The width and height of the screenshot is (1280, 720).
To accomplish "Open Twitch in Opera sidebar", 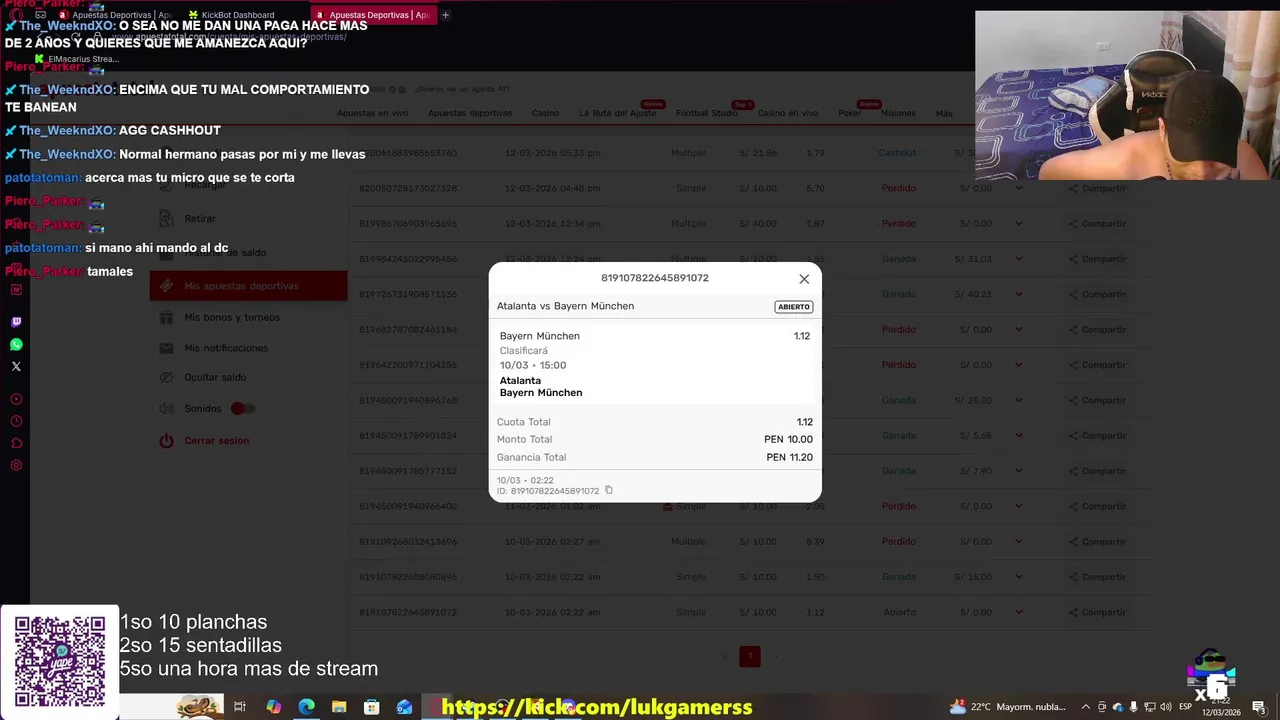I will [16, 322].
